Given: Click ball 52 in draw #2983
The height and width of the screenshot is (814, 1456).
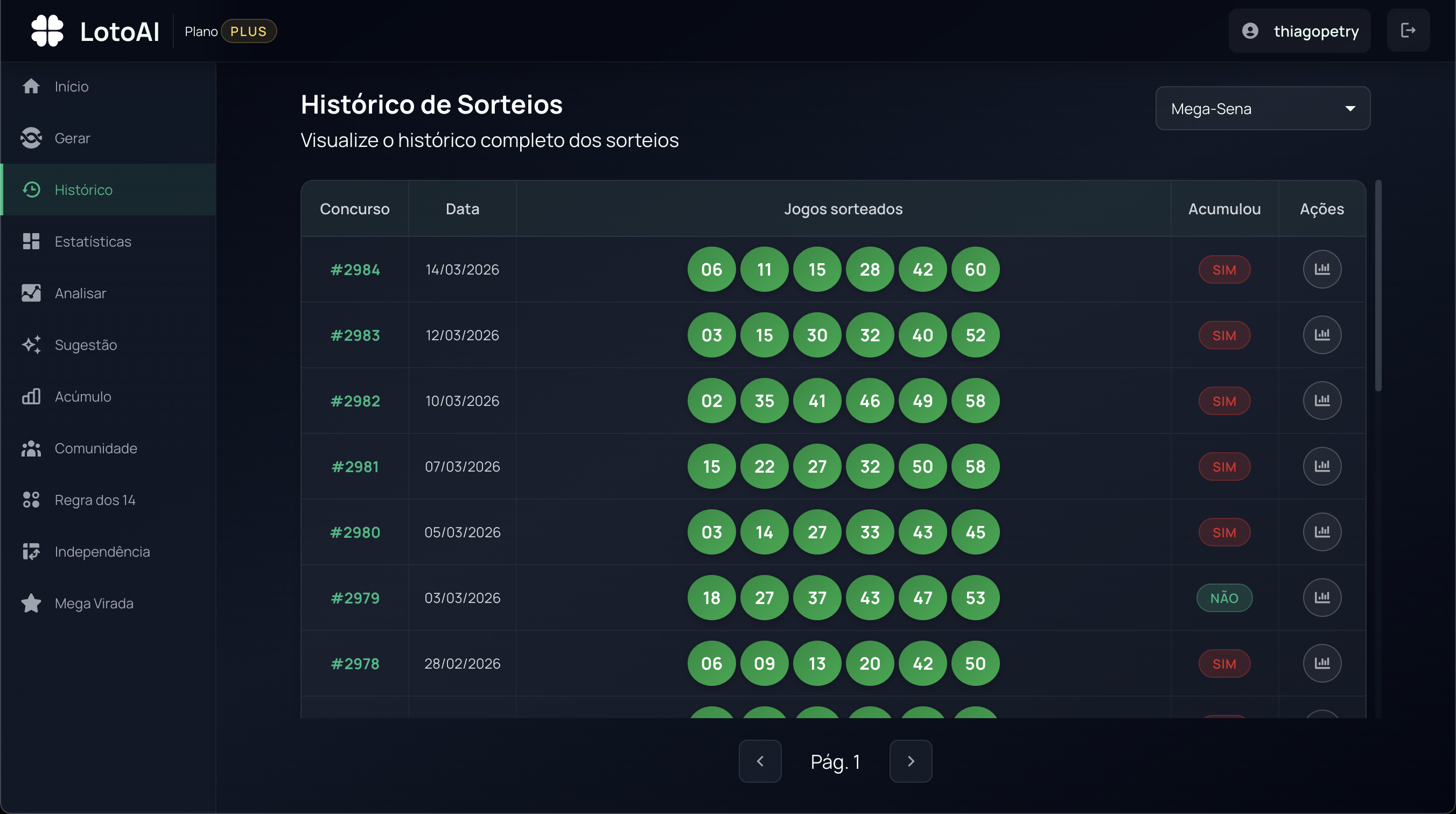Looking at the screenshot, I should click(976, 335).
